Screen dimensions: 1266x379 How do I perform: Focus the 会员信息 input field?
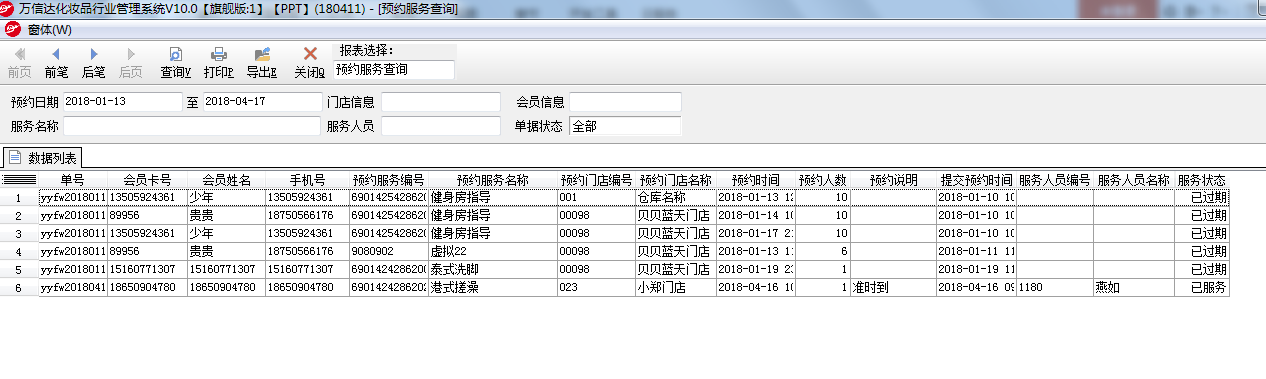click(625, 102)
